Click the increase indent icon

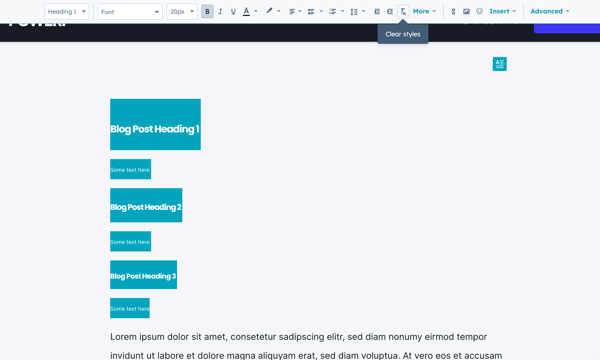click(390, 11)
